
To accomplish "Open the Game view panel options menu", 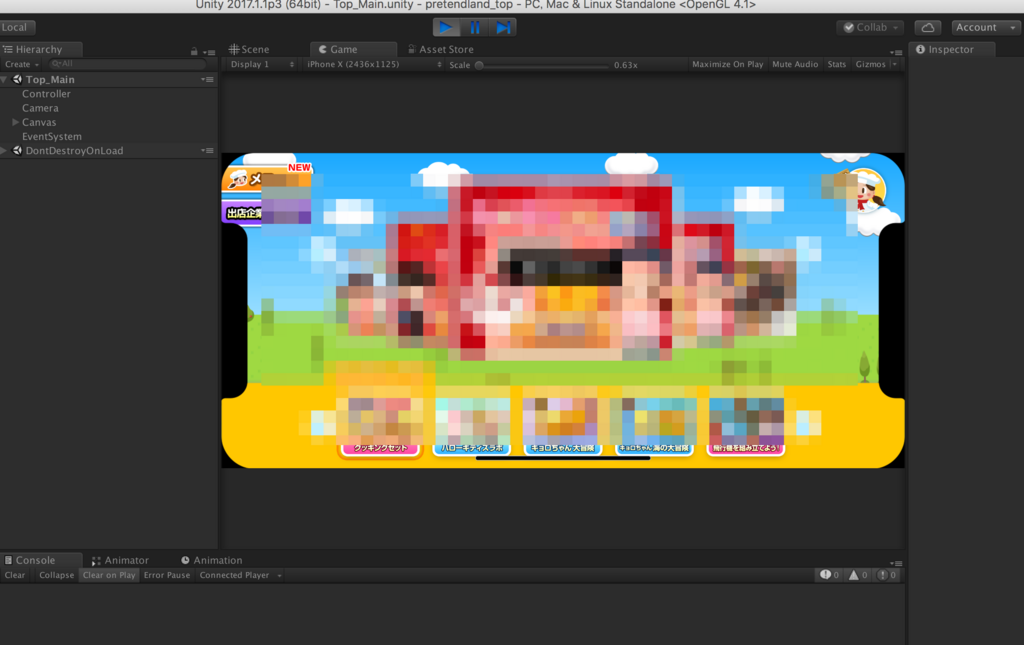I will tap(896, 52).
